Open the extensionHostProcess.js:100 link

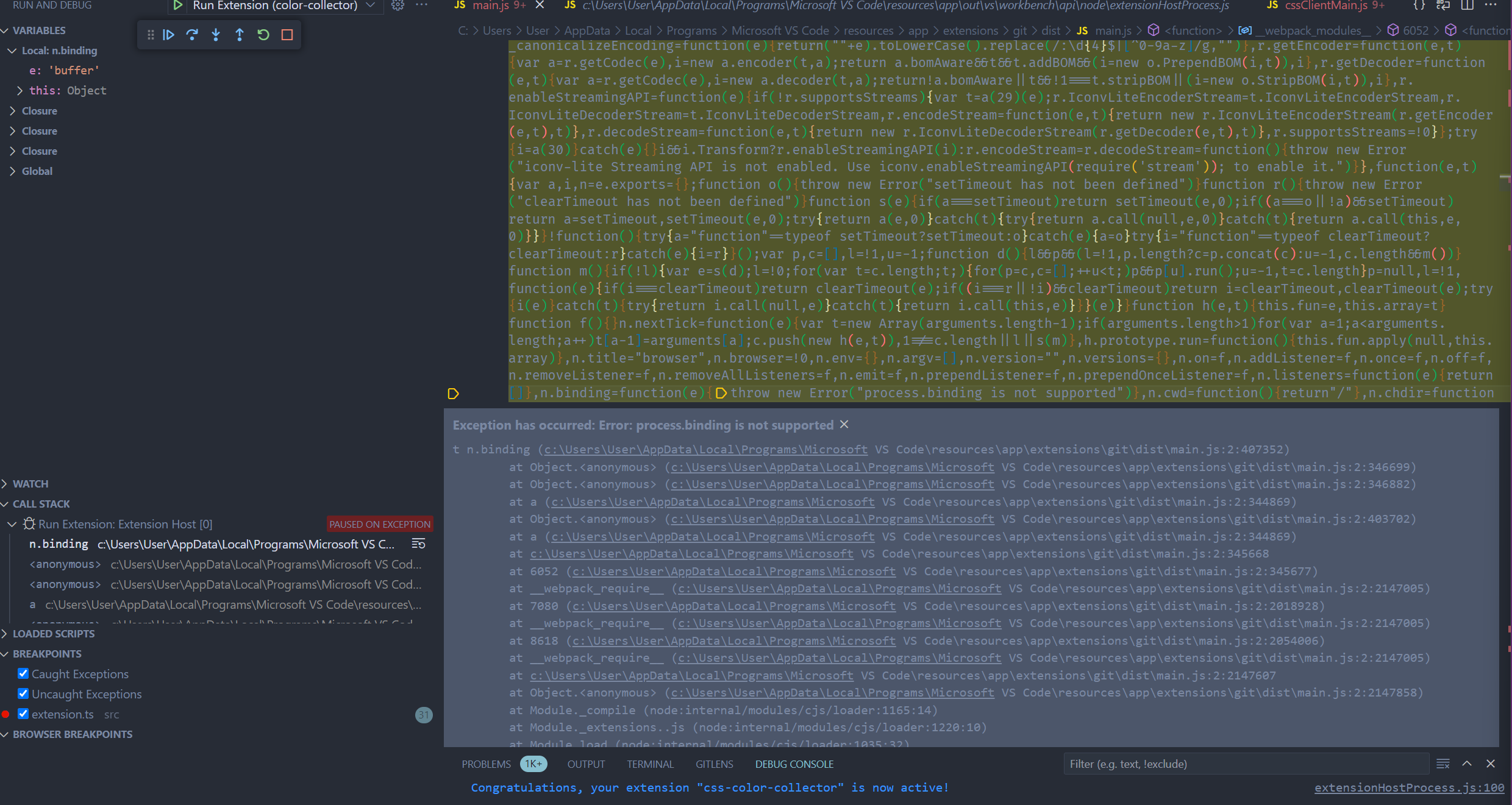pos(1409,787)
